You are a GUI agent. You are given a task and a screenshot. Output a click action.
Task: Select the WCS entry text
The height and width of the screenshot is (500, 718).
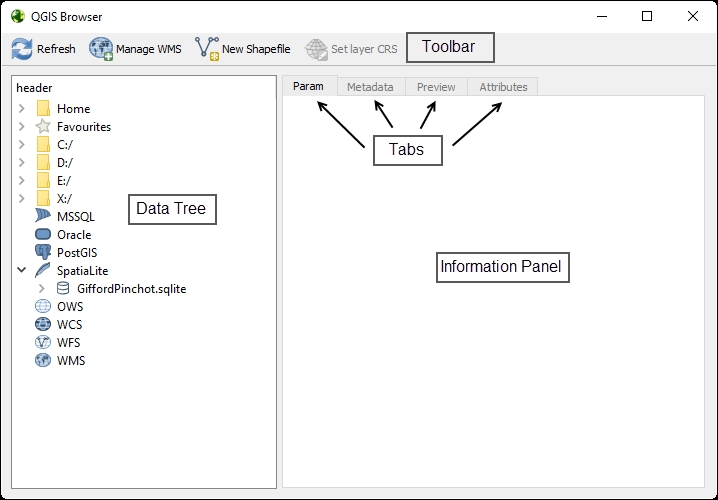coord(70,325)
